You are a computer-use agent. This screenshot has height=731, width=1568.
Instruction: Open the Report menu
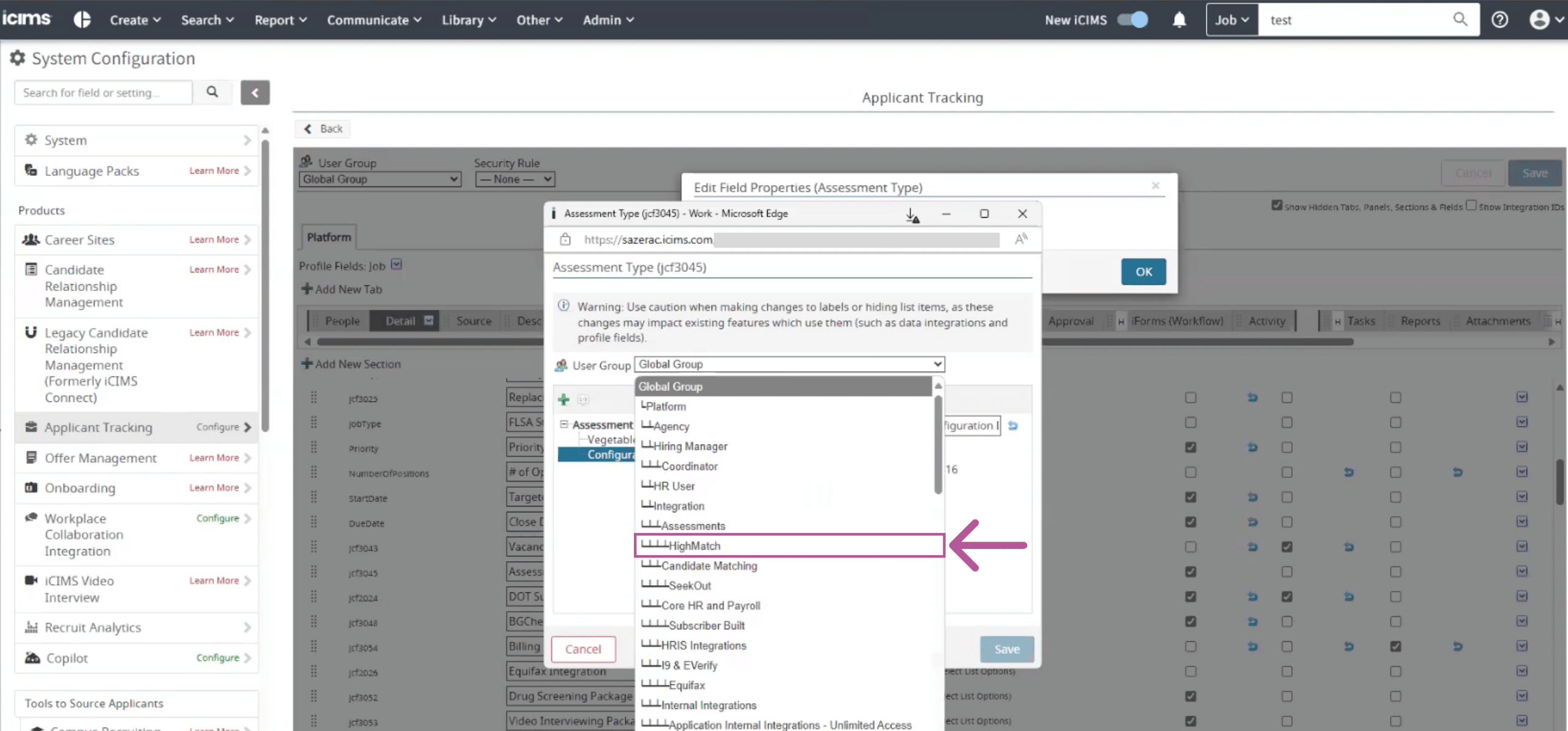click(x=281, y=20)
